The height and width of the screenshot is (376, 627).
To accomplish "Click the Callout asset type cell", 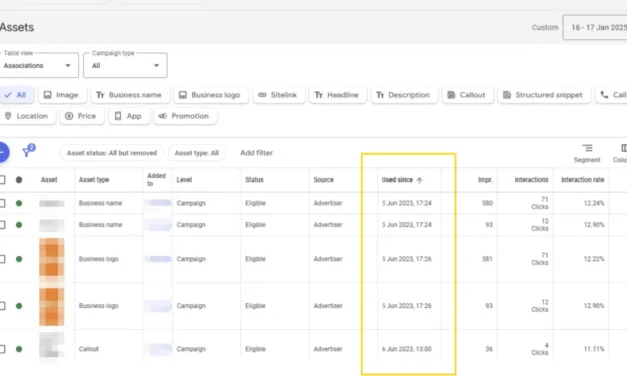I will pos(89,349).
